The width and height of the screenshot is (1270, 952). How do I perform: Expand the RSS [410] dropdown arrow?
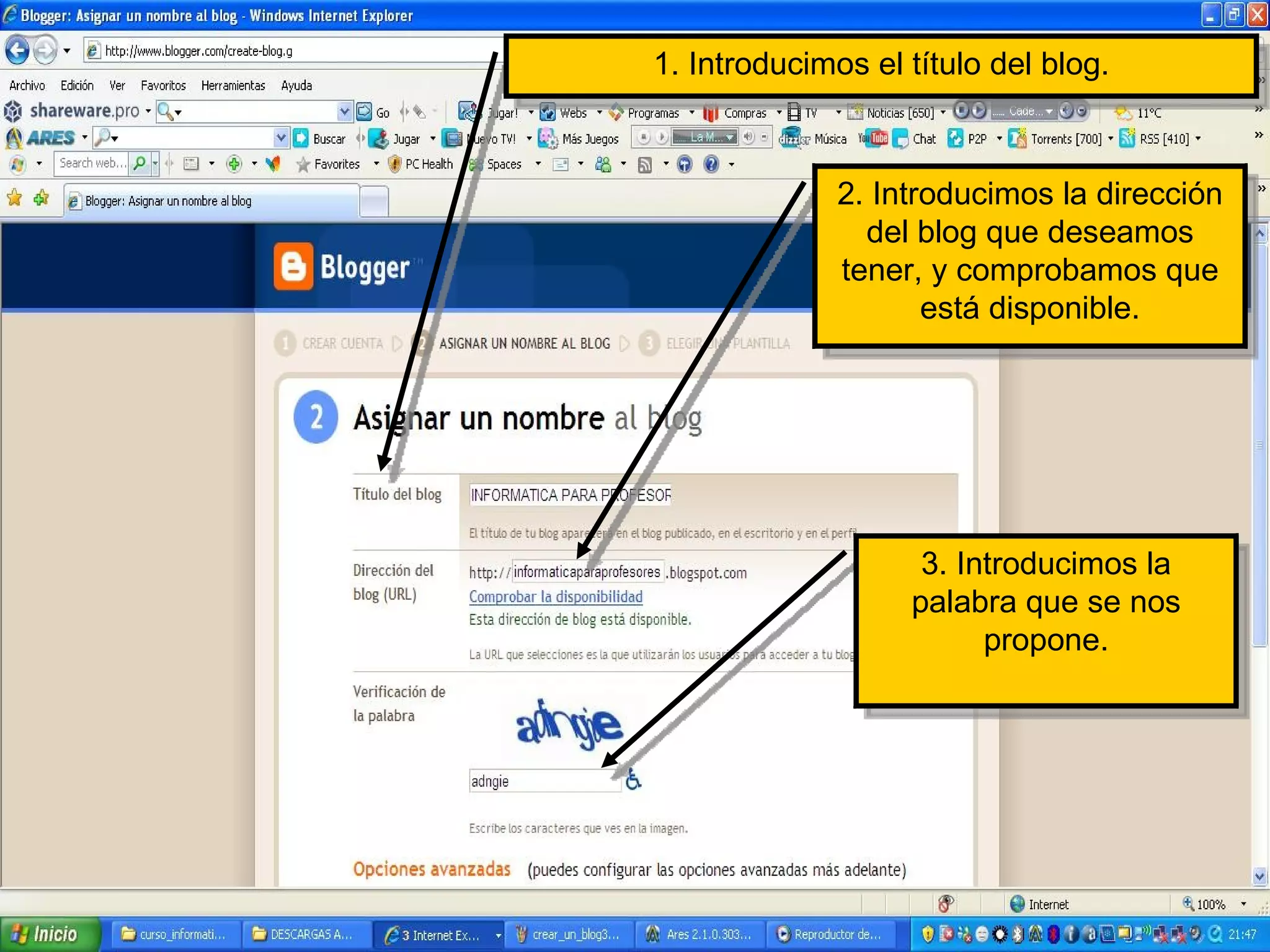(1197, 139)
